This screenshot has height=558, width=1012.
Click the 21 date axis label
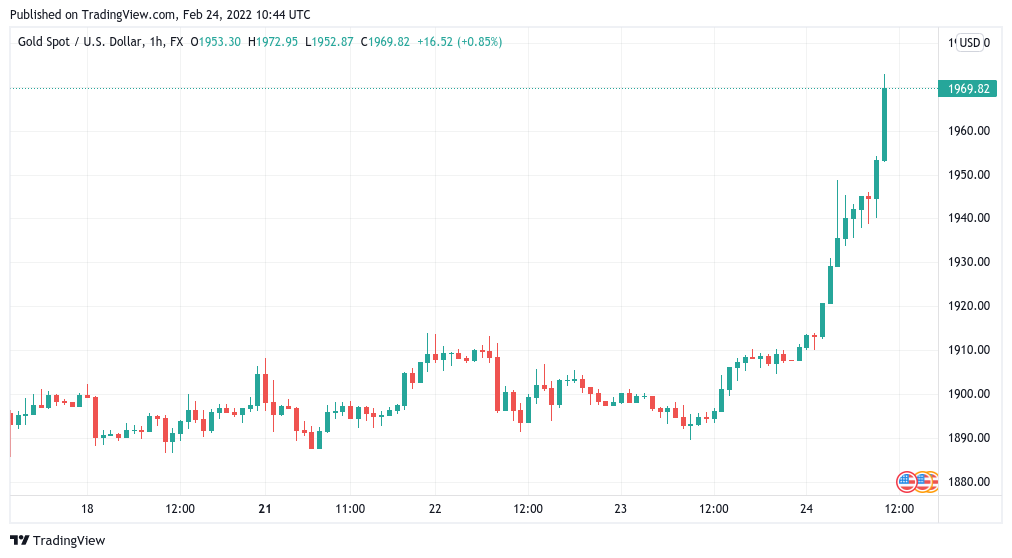point(265,508)
